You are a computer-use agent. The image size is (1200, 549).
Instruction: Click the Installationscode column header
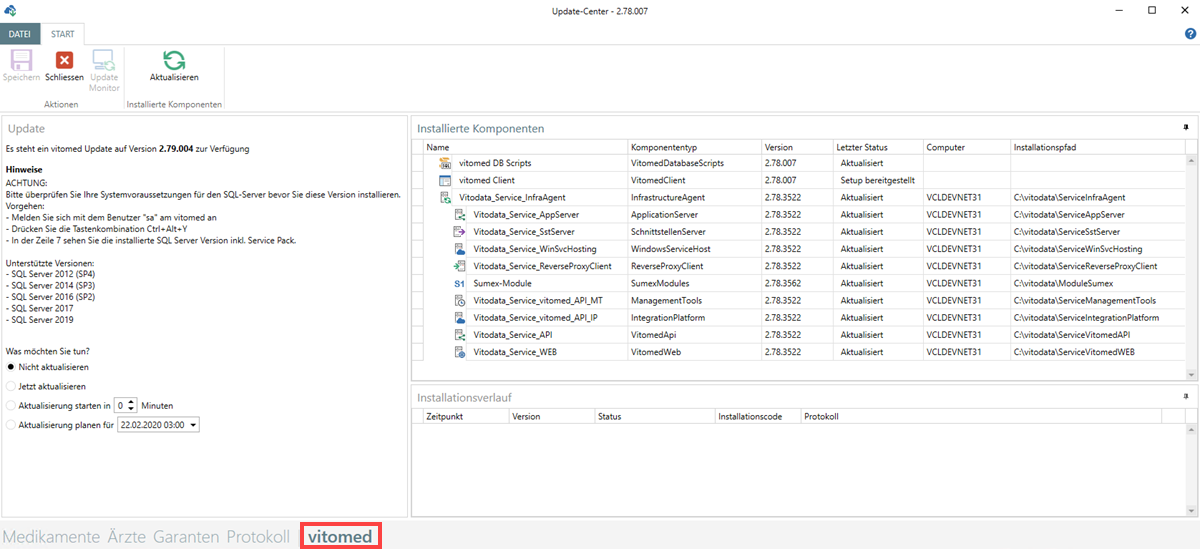click(757, 415)
